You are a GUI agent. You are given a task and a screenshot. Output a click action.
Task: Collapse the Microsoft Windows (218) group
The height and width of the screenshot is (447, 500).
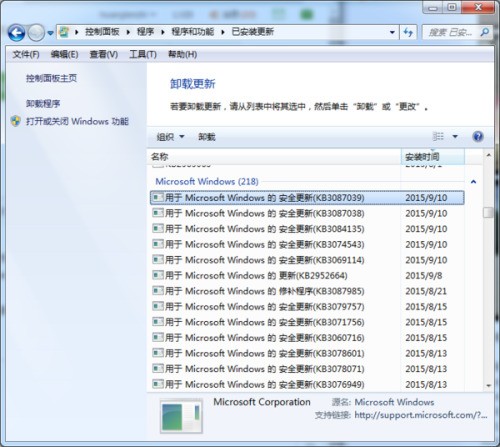coord(473,182)
